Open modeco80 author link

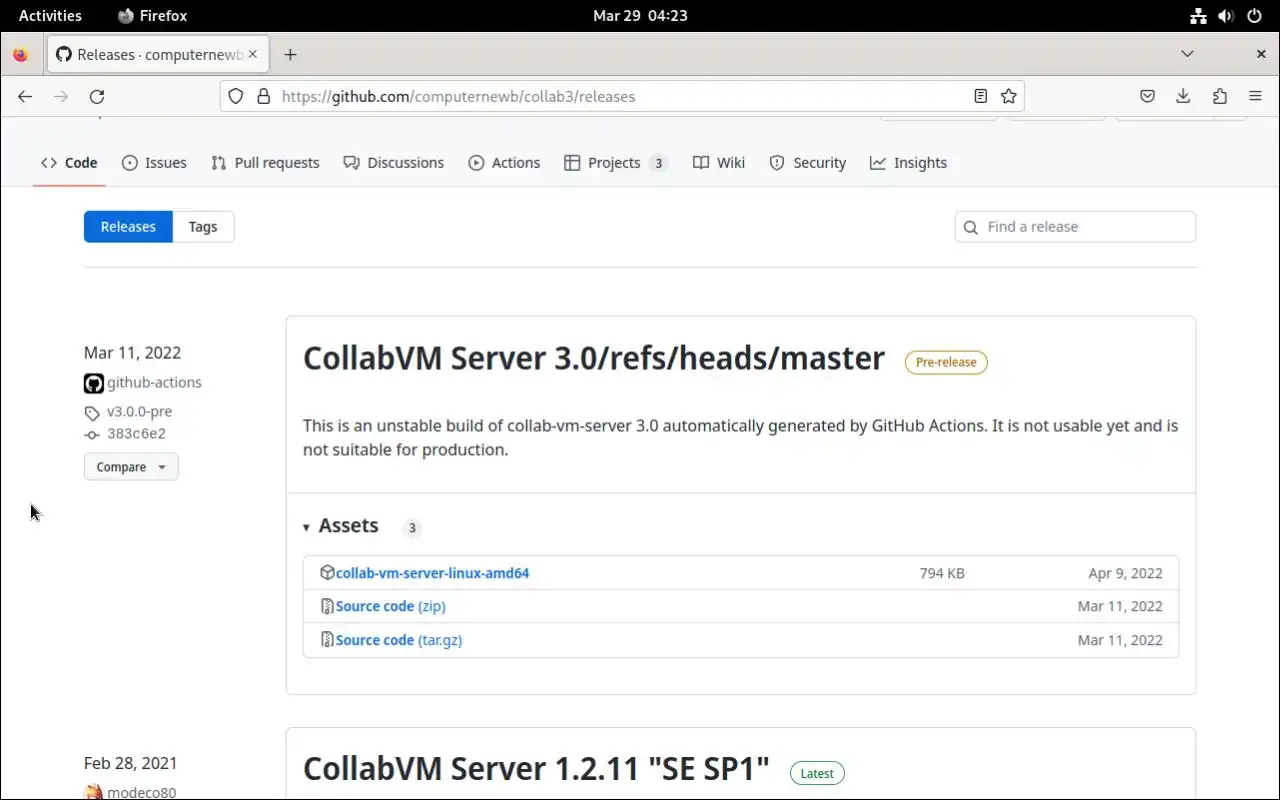tap(141, 793)
